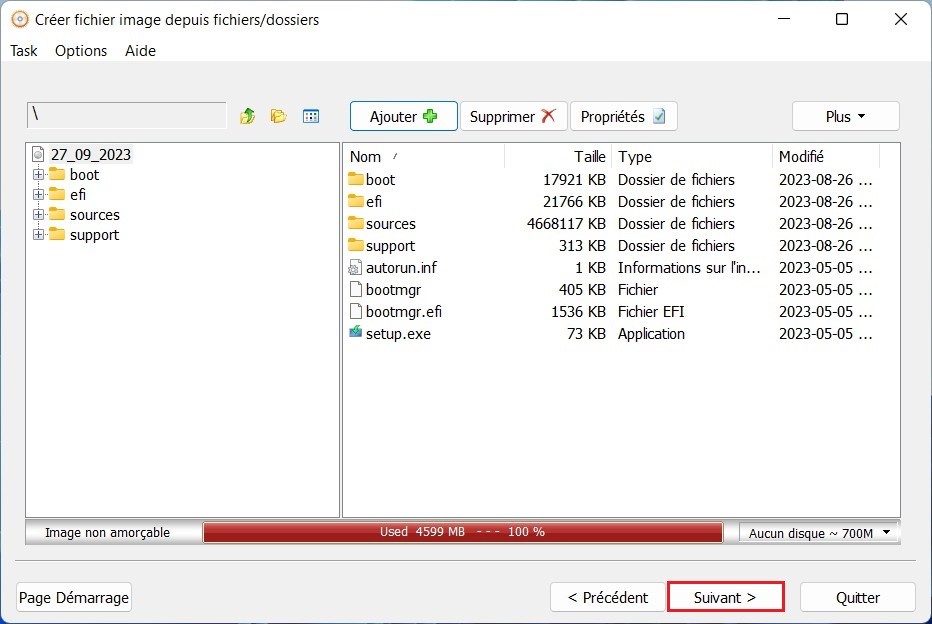Click the Page Démarrage button
This screenshot has height=624, width=932.
73,597
